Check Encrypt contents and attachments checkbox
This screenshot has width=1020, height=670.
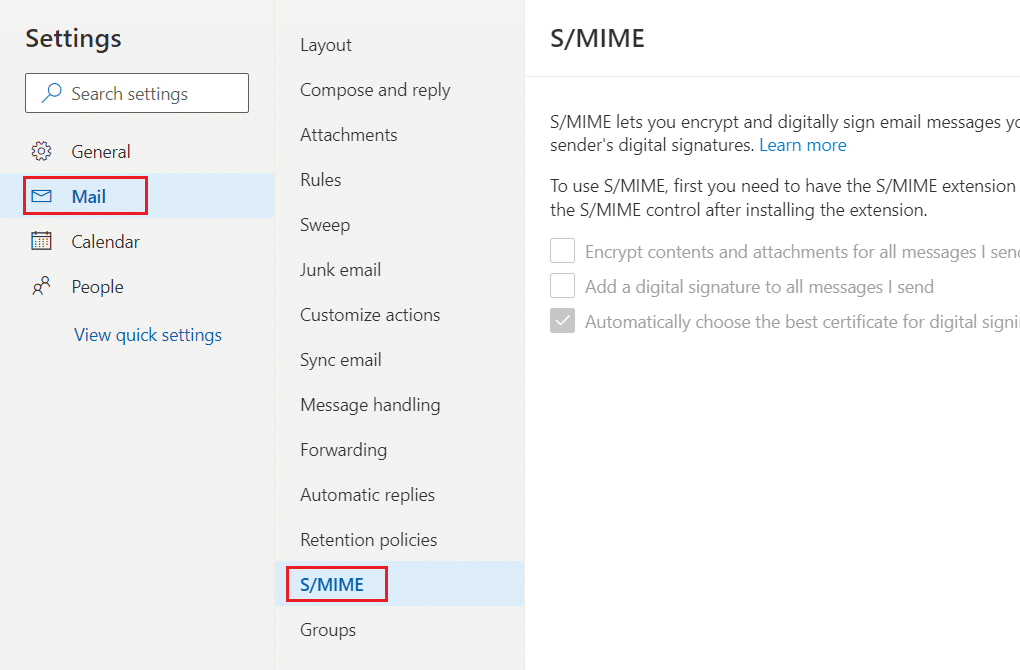pyautogui.click(x=563, y=252)
